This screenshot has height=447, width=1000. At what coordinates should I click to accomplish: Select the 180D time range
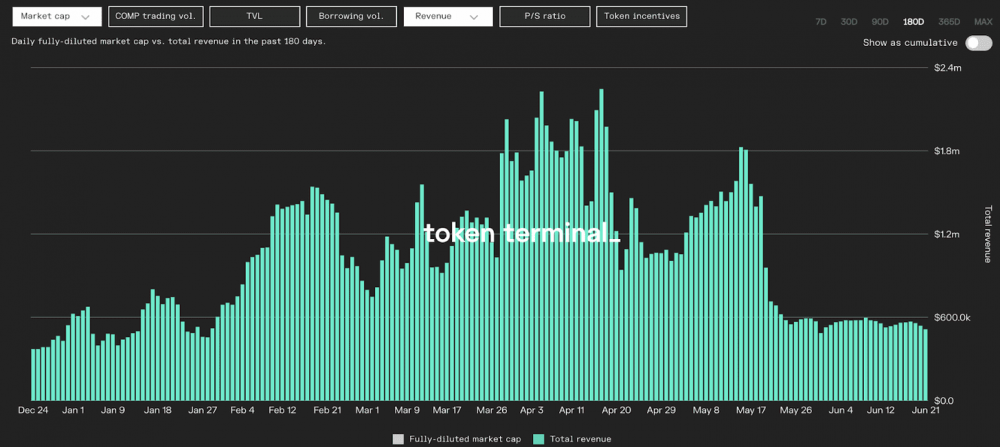point(913,21)
